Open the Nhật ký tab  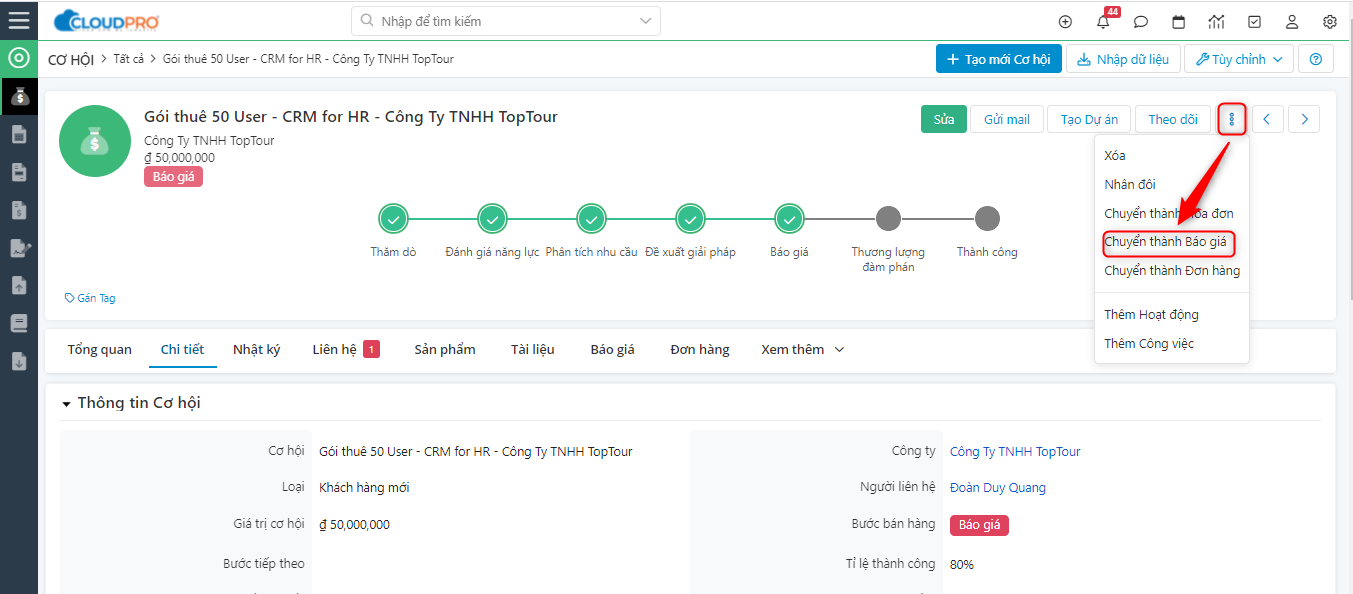[256, 349]
